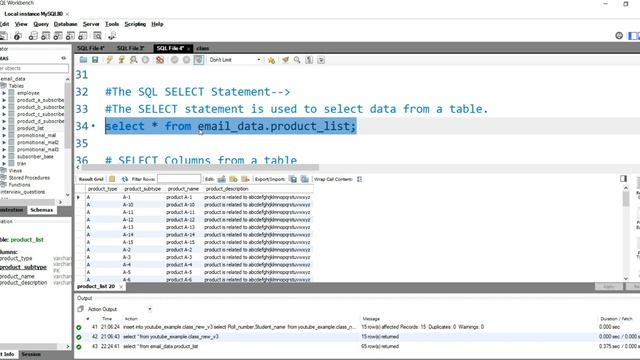
Task: Toggle the result side panel icon
Action: [x=623, y=179]
